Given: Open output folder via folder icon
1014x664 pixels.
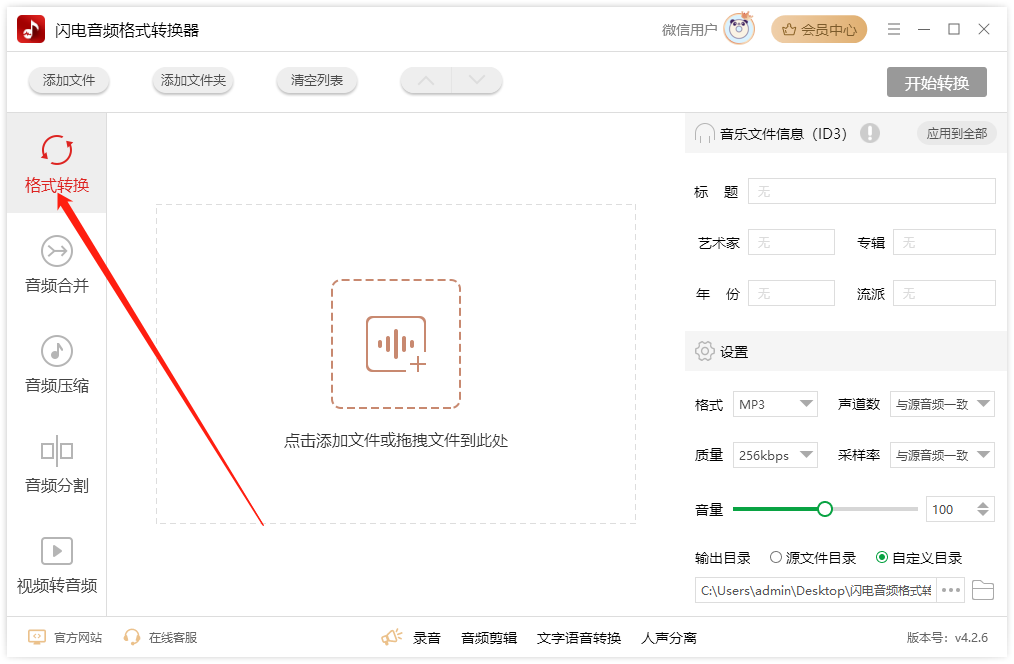Looking at the screenshot, I should coord(983,590).
